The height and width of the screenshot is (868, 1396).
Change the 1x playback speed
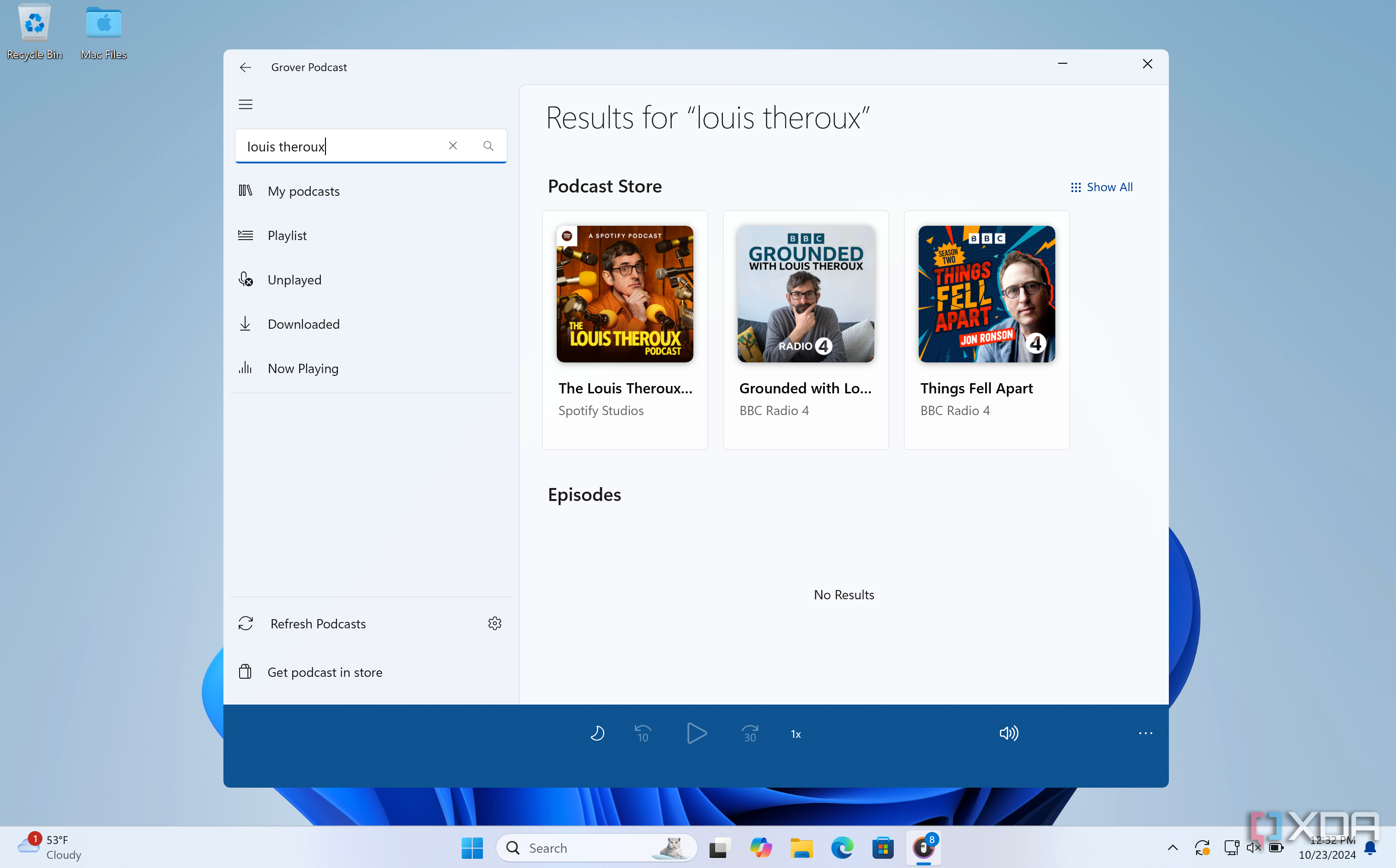click(x=795, y=734)
